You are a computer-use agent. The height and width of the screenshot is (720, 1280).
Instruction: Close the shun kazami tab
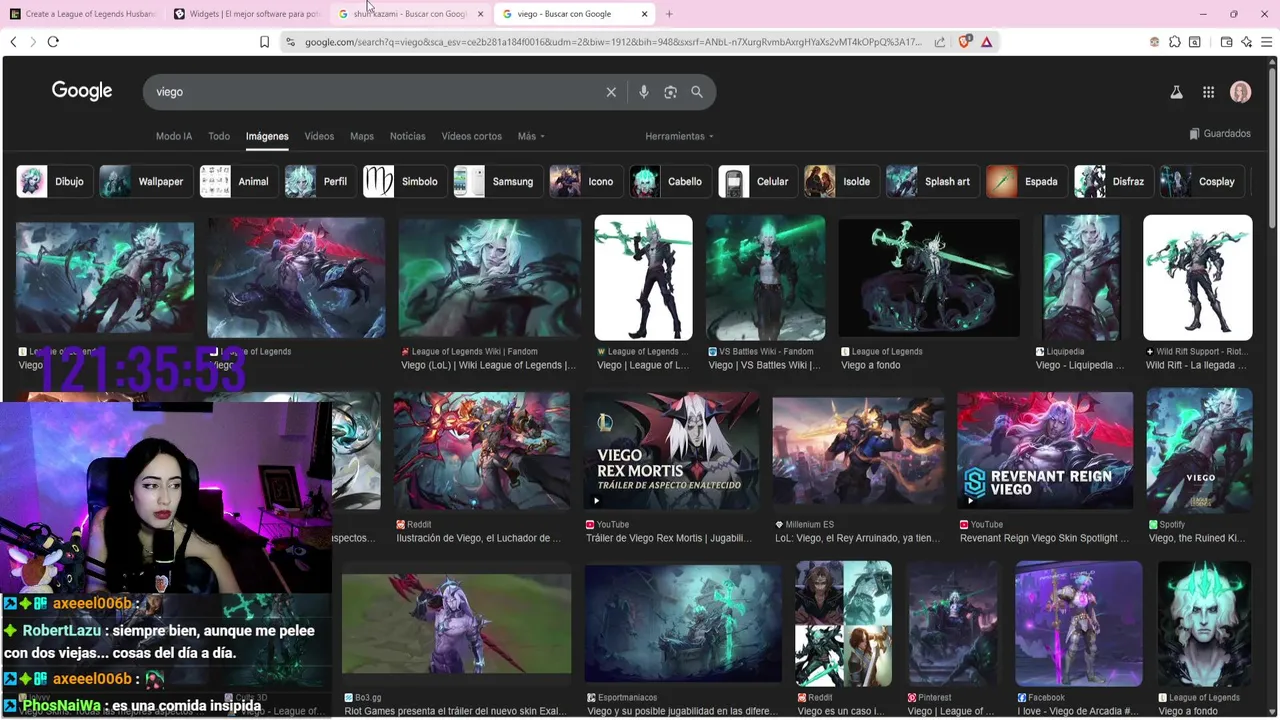pyautogui.click(x=480, y=14)
